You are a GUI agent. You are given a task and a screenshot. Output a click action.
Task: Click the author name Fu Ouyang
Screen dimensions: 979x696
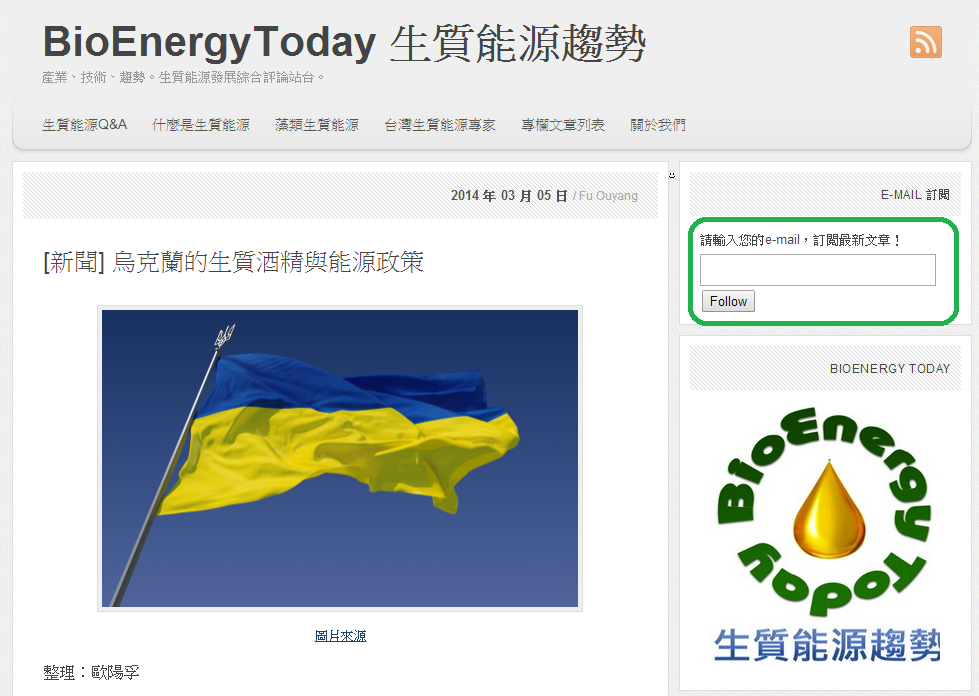[608, 196]
